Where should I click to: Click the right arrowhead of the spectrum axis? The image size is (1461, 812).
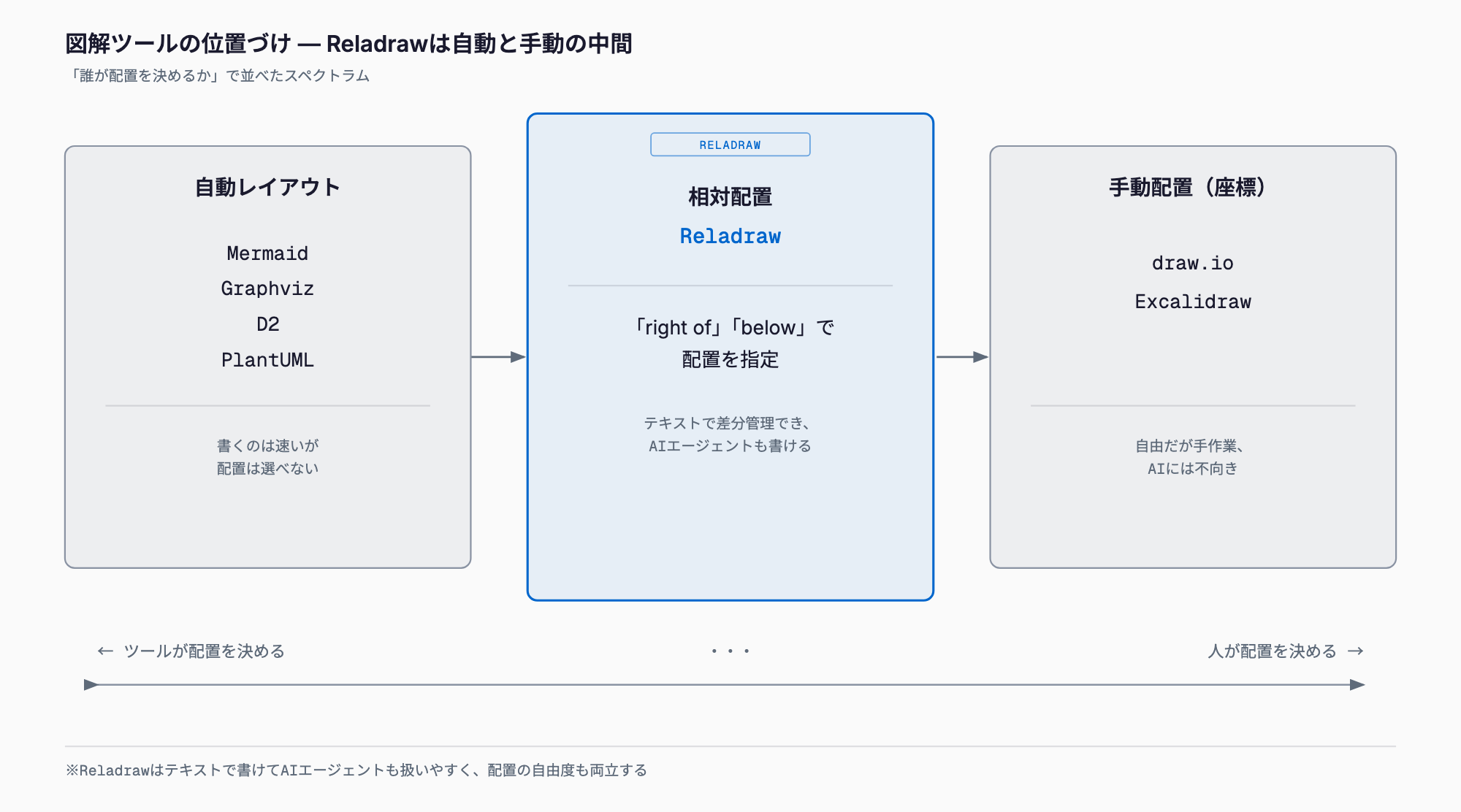1357,685
